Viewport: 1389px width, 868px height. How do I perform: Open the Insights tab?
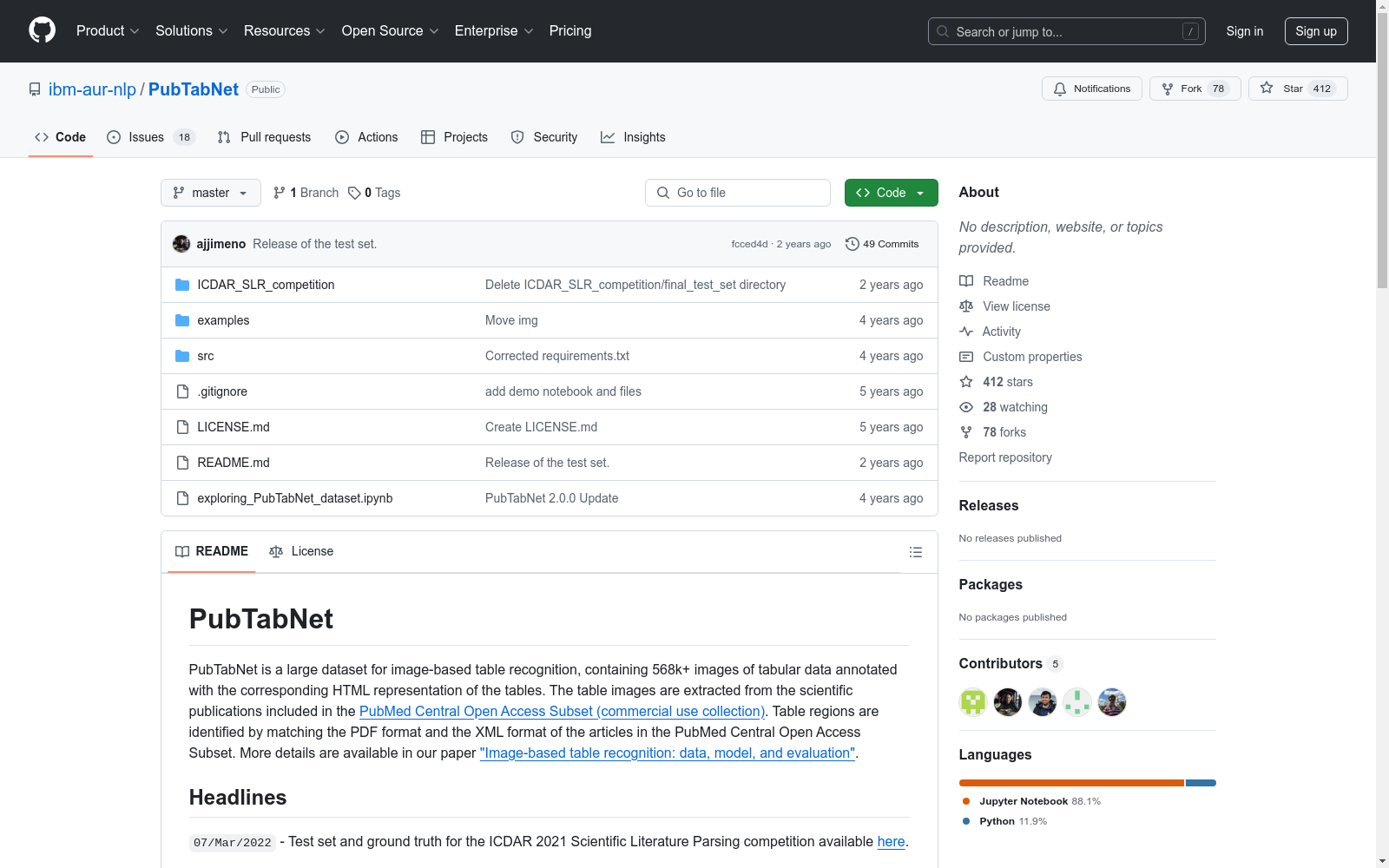633,137
